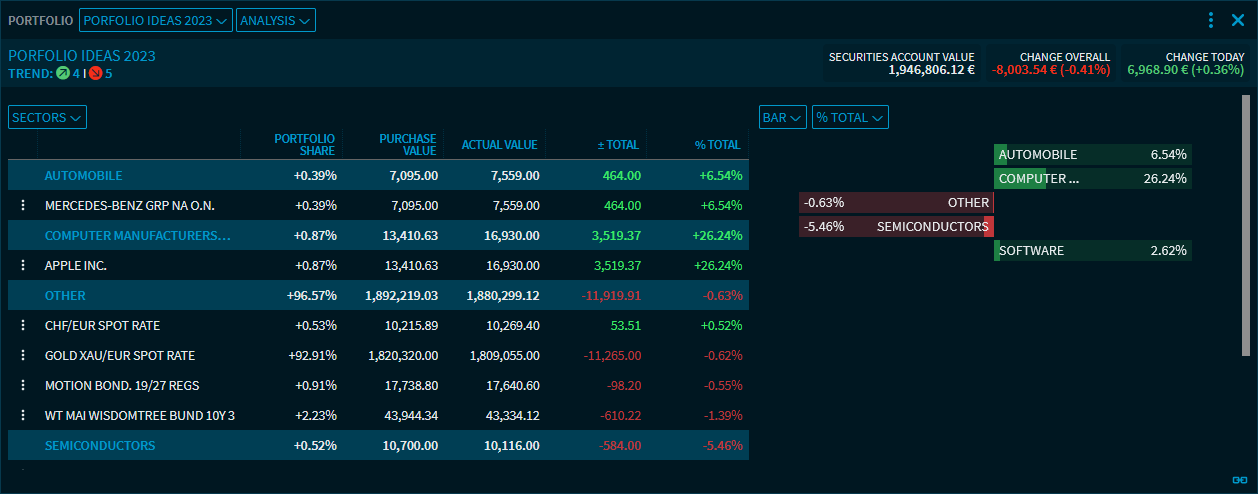Sort by Actual Value column header
Image resolution: width=1258 pixels, height=494 pixels.
[x=499, y=144]
